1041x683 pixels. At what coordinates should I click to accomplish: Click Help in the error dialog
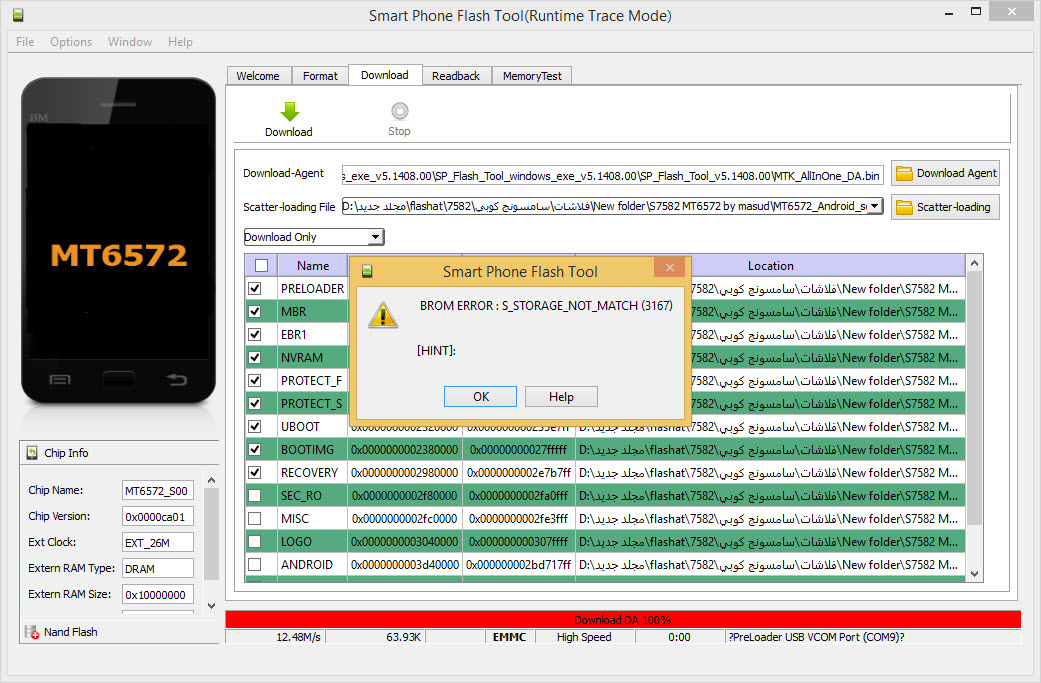561,396
